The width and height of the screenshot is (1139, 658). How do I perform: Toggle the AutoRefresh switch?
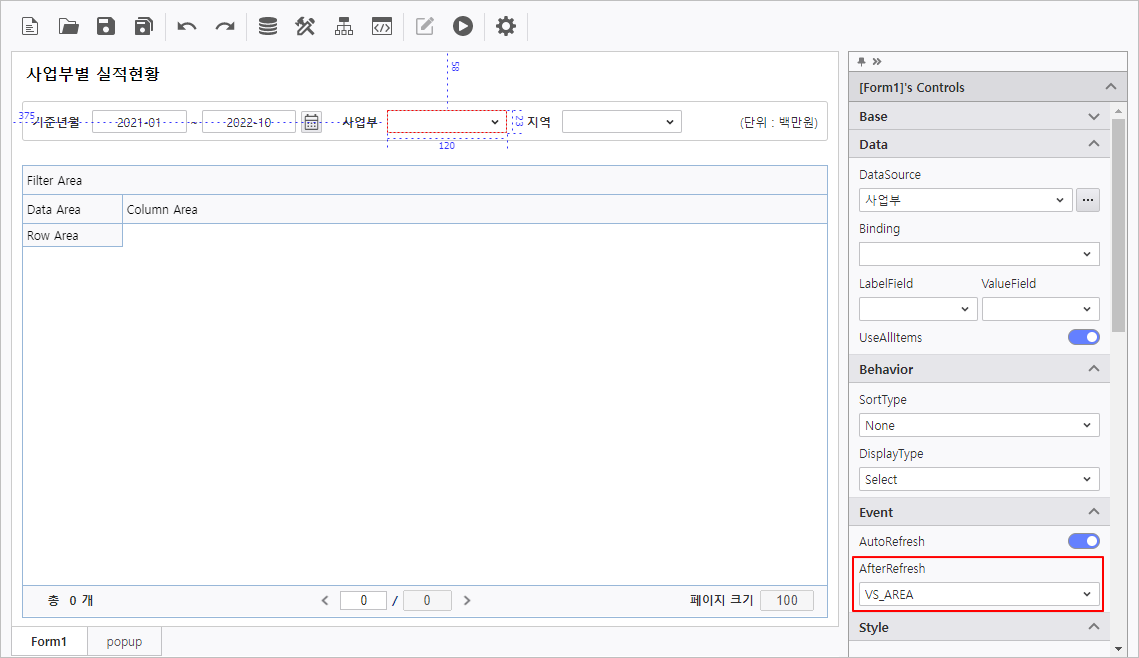[x=1083, y=541]
